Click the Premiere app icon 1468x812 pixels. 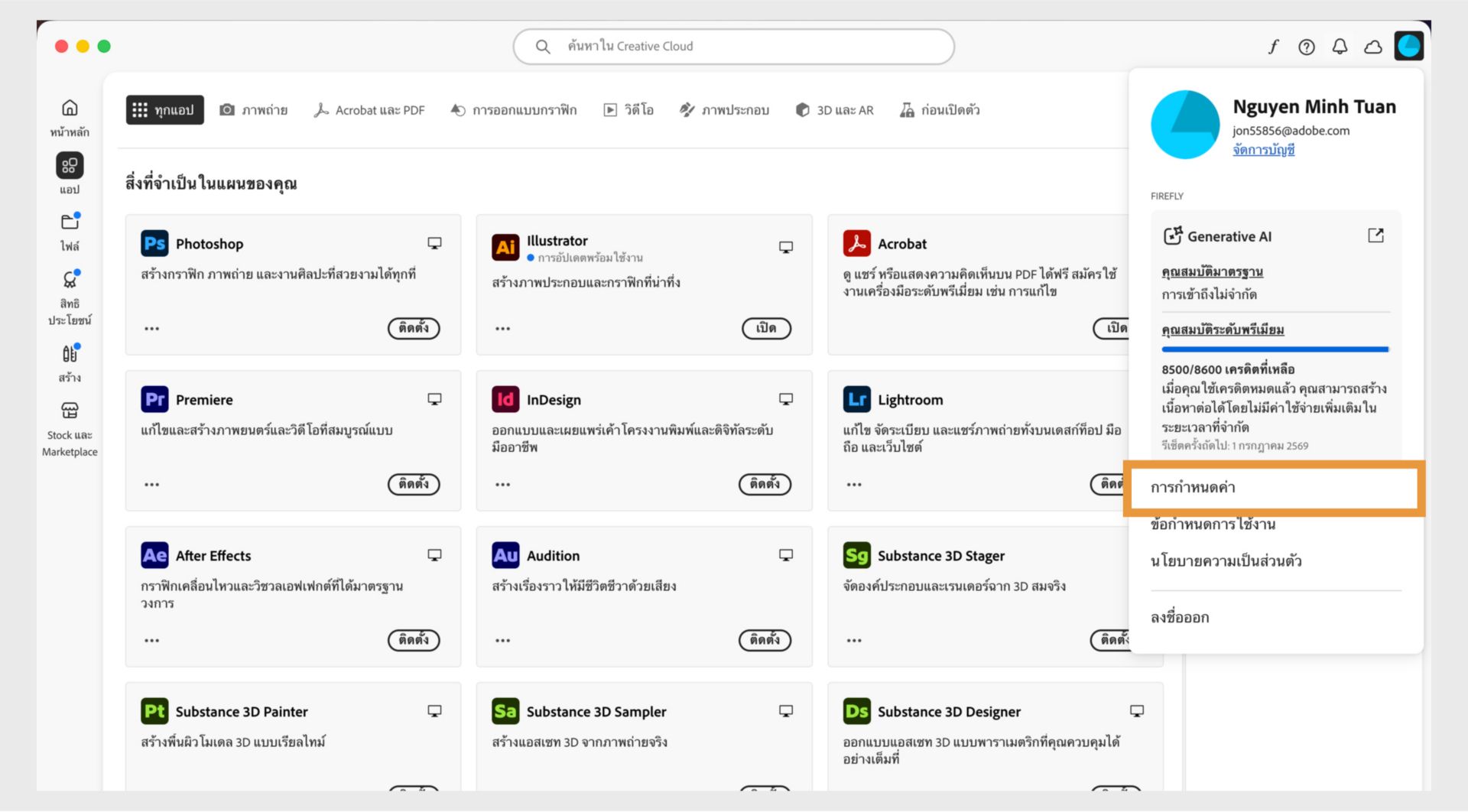[x=154, y=399]
